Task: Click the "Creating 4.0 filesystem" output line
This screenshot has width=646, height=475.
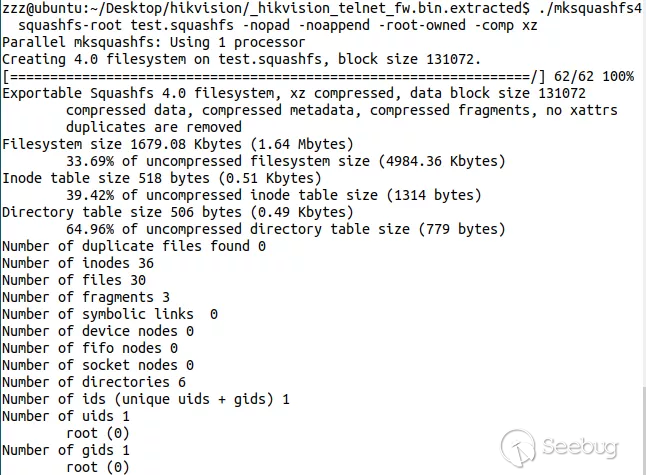Action: (x=241, y=60)
